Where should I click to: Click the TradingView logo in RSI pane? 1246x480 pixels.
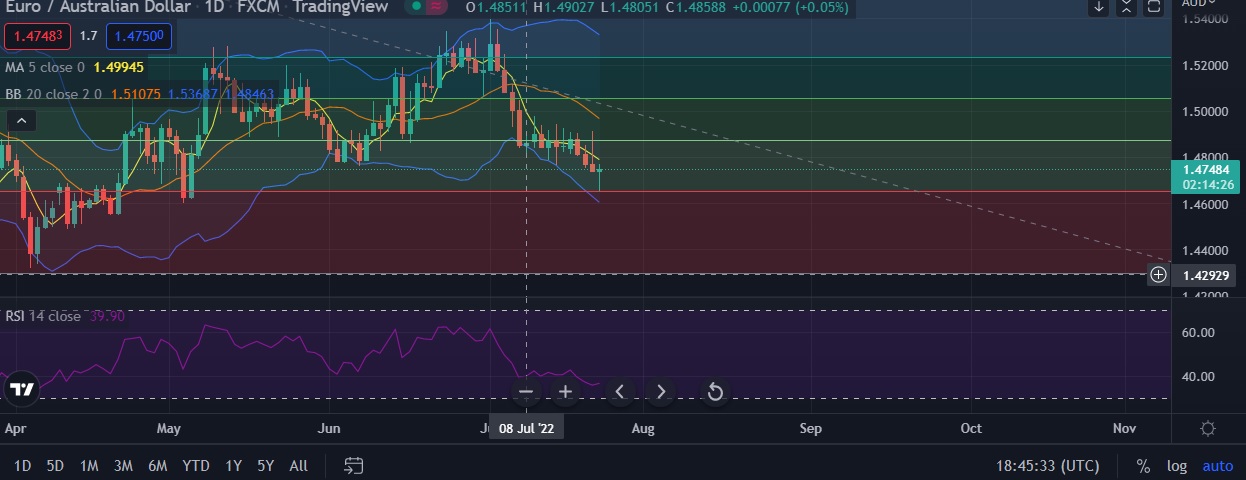(x=20, y=390)
